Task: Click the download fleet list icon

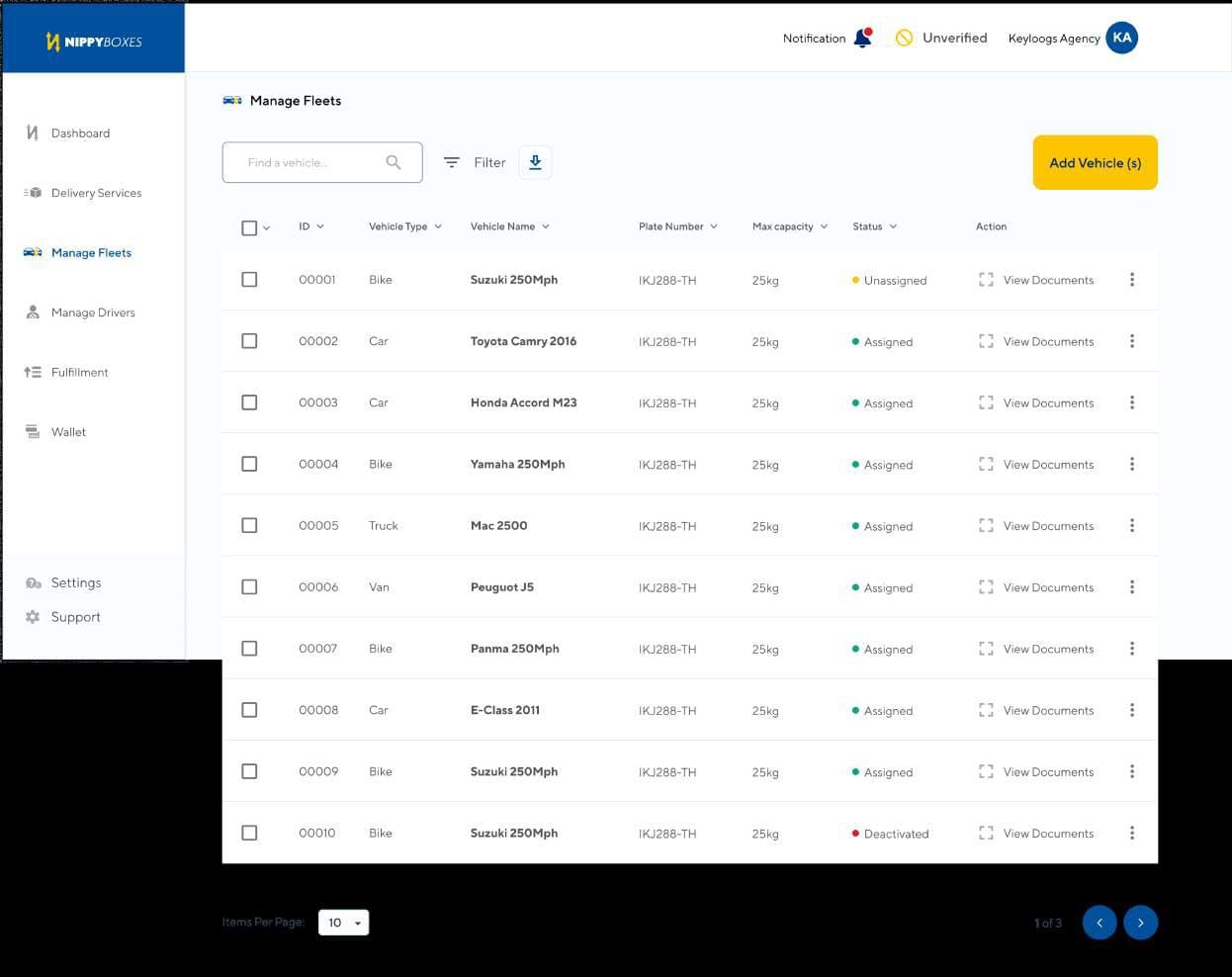Action: pyautogui.click(x=535, y=162)
